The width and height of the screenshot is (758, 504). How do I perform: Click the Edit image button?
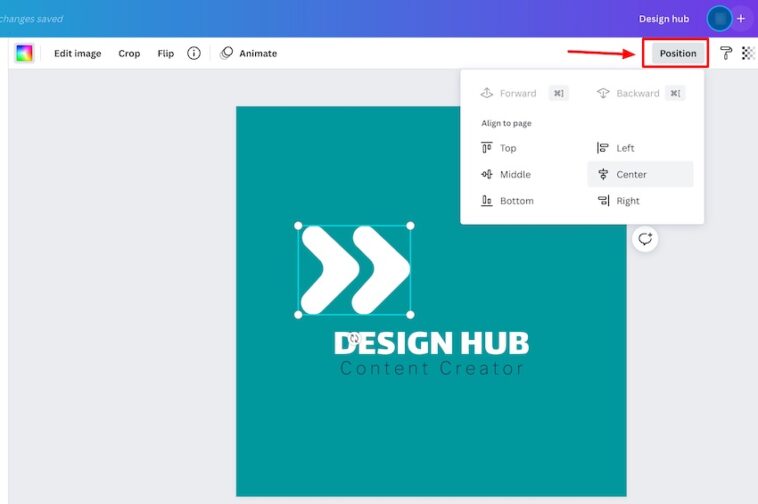(x=77, y=53)
